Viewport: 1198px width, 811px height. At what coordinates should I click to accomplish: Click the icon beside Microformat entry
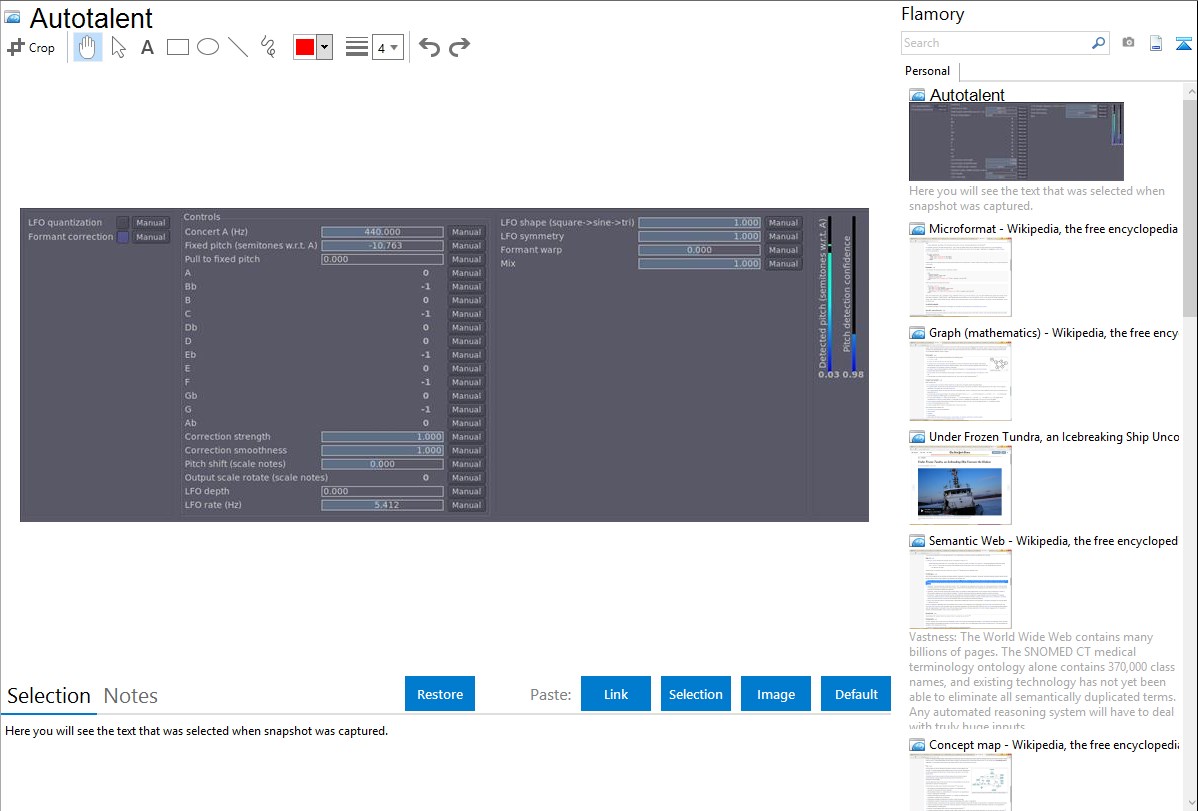click(x=917, y=229)
